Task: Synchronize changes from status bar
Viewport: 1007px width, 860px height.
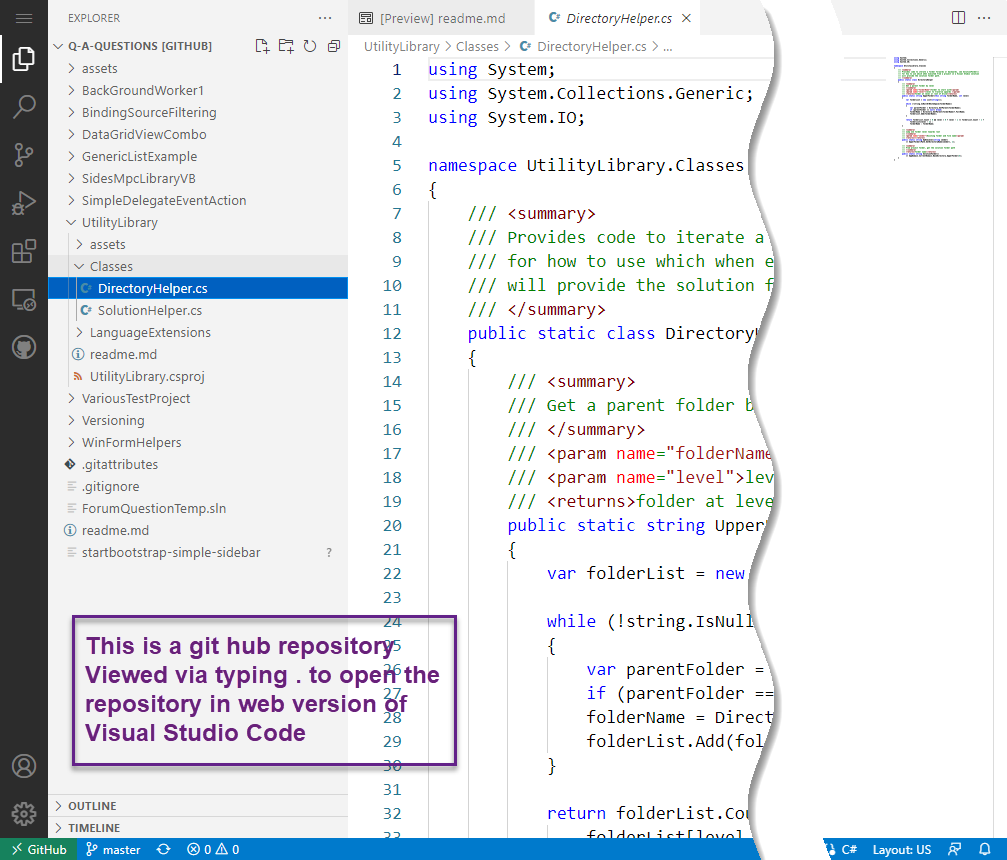Action: (164, 849)
